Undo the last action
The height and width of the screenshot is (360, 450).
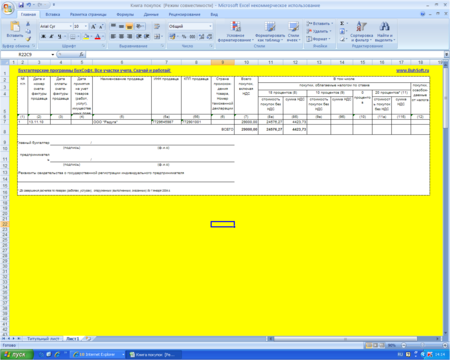(29, 5)
